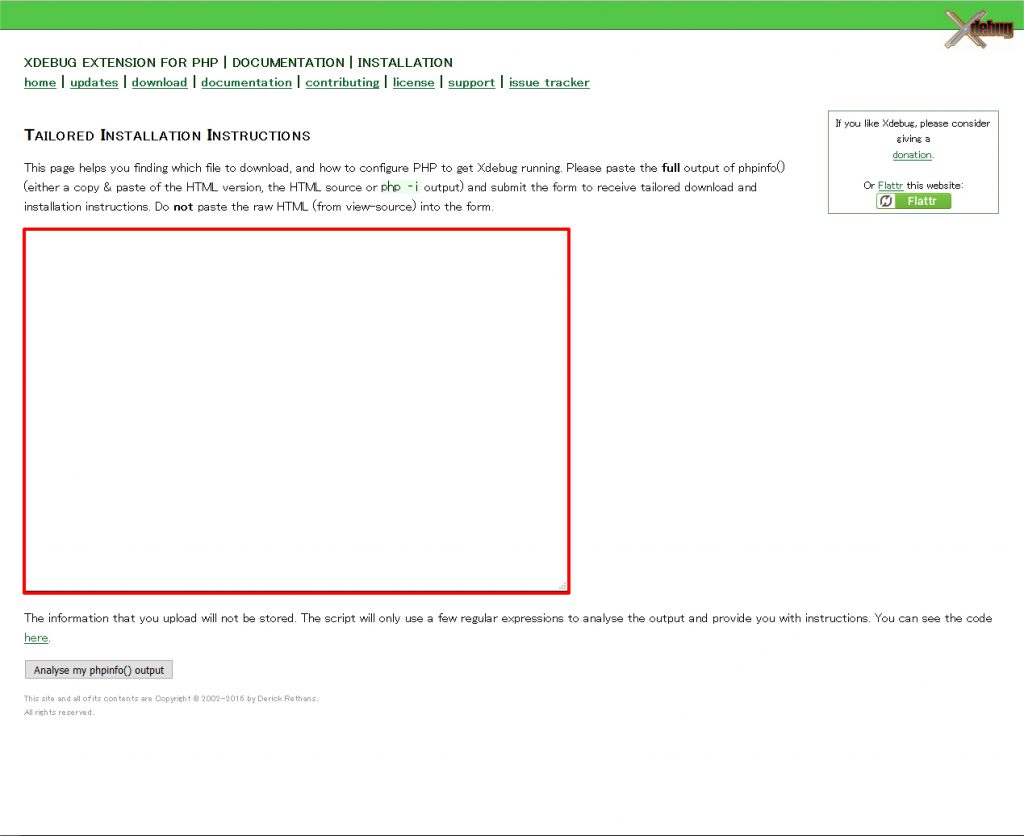Click the Xdebug Extension for PHP title
The height and width of the screenshot is (836, 1024).
click(121, 63)
